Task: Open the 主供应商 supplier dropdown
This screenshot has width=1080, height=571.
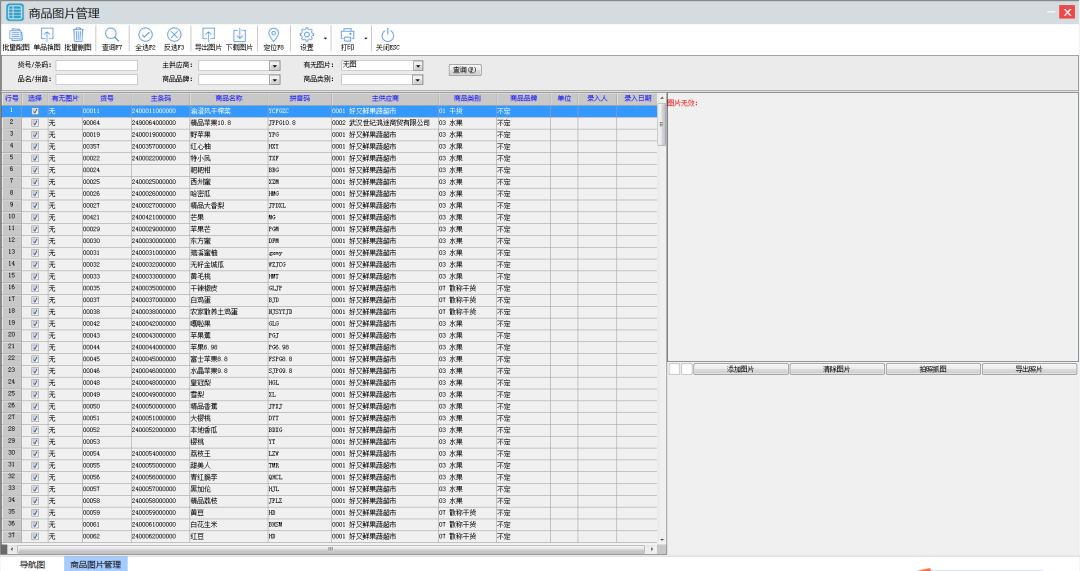Action: (274, 66)
